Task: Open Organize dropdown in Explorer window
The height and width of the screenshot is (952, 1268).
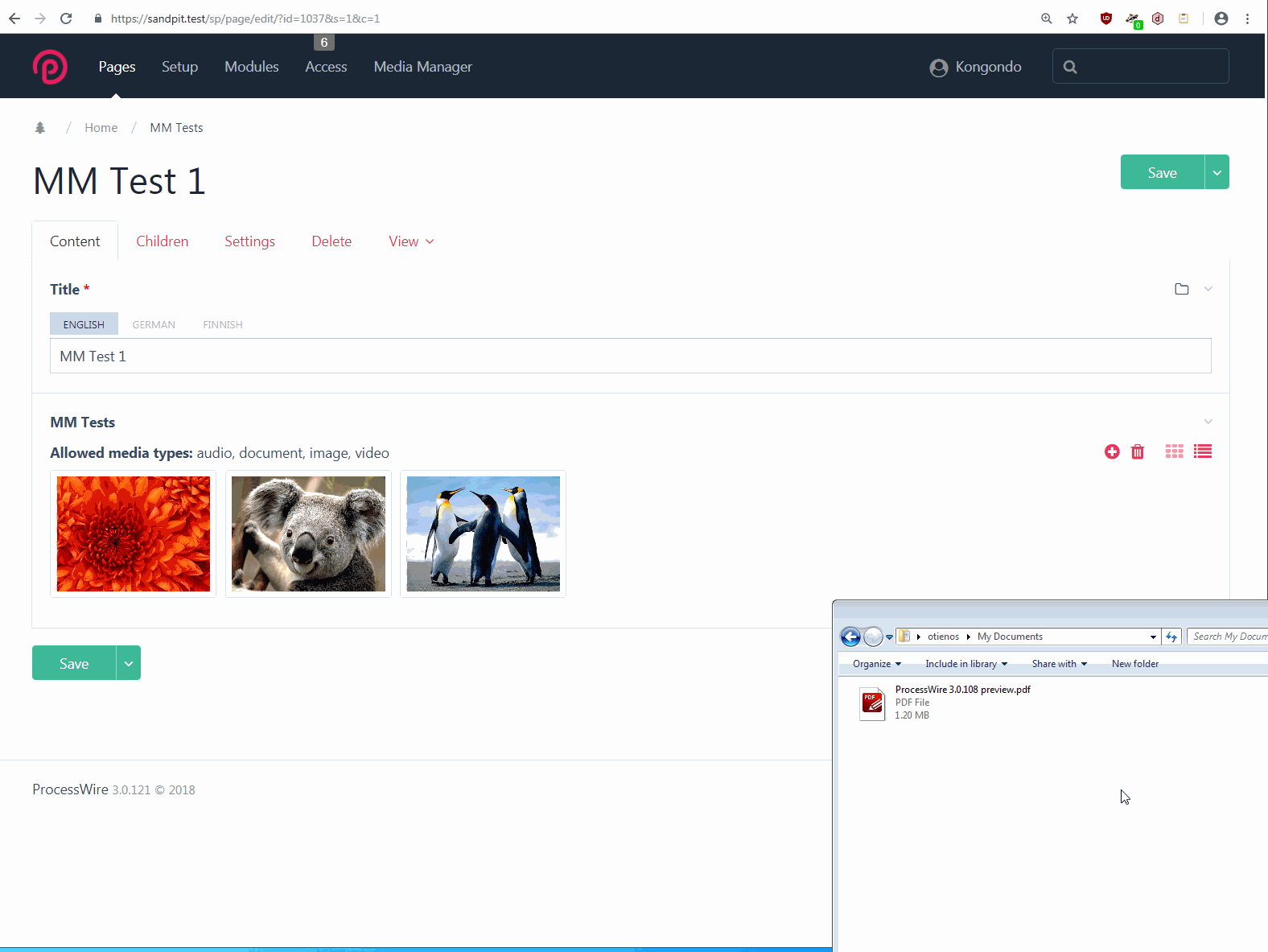Action: [877, 664]
